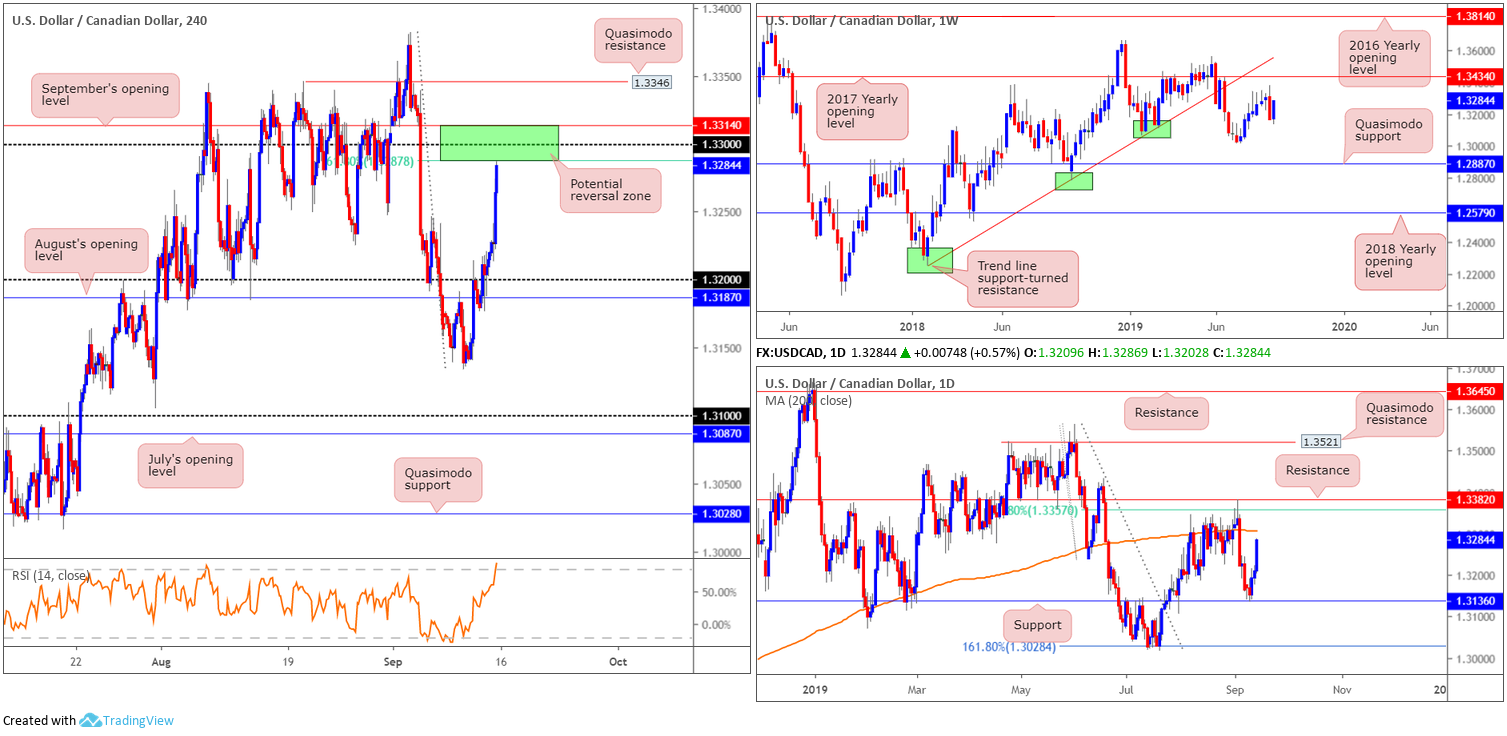Click the 'U.S. Dollar / Canadian Dollar, 240' title
The height and width of the screenshot is (736, 1507).
coord(110,19)
